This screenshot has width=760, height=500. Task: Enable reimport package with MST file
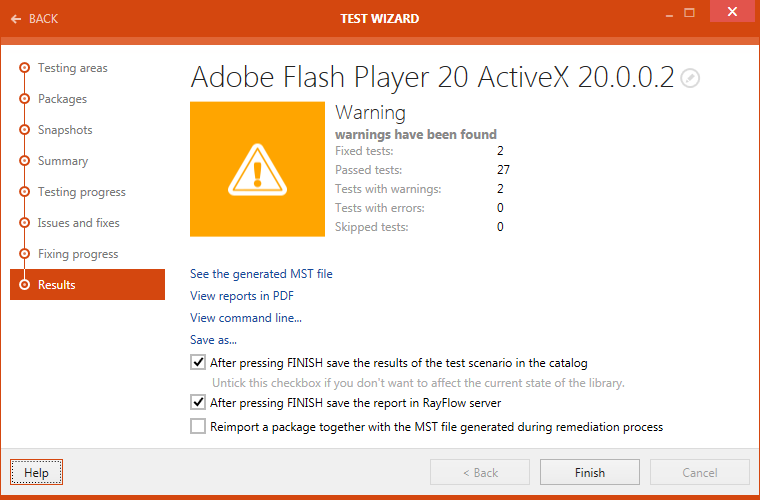(198, 426)
